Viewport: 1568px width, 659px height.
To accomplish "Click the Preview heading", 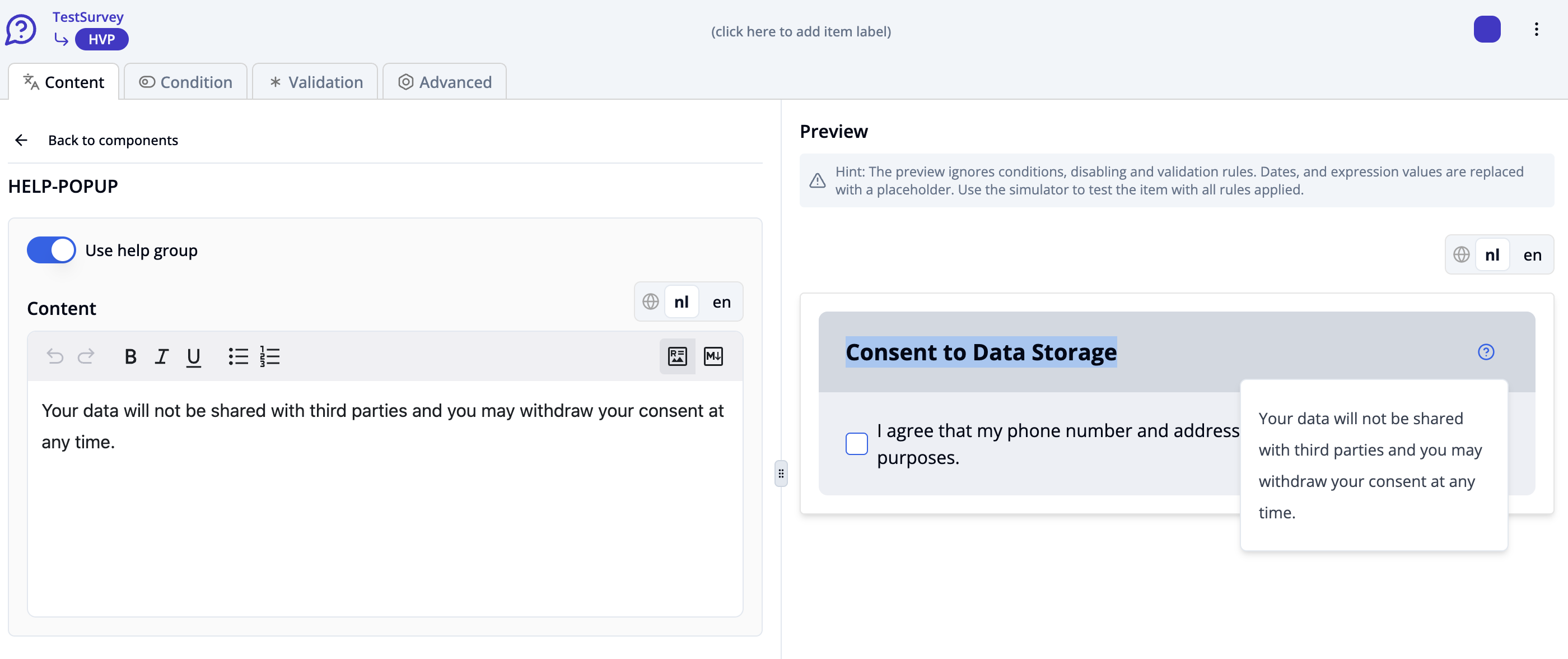I will point(833,132).
